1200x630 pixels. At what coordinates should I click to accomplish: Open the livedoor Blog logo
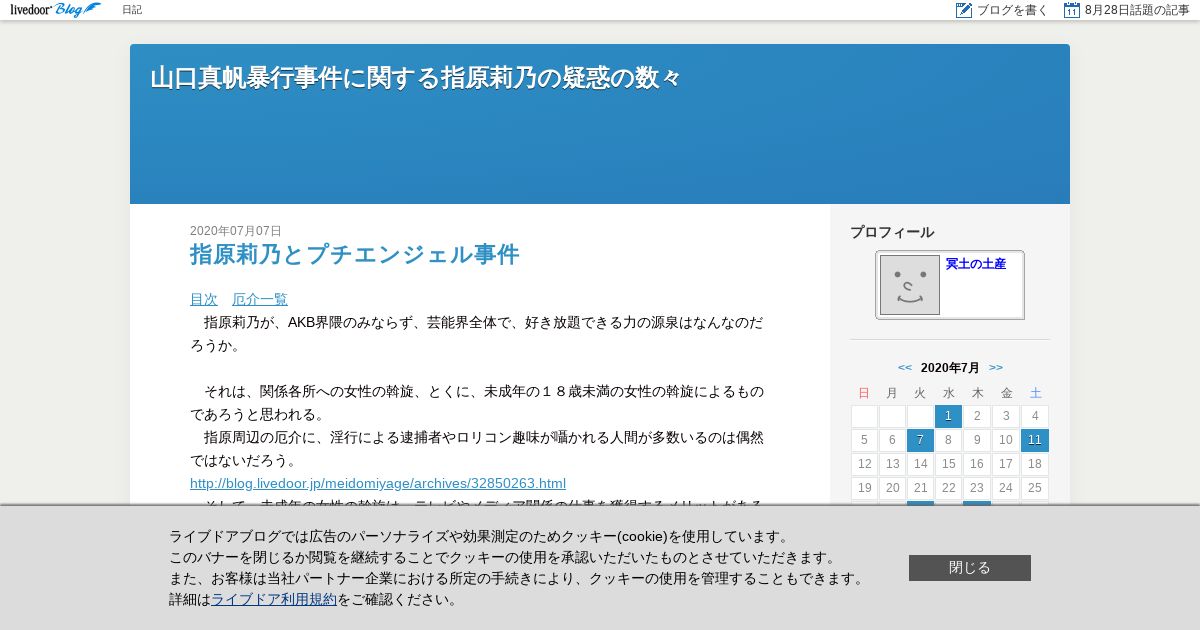(x=56, y=10)
